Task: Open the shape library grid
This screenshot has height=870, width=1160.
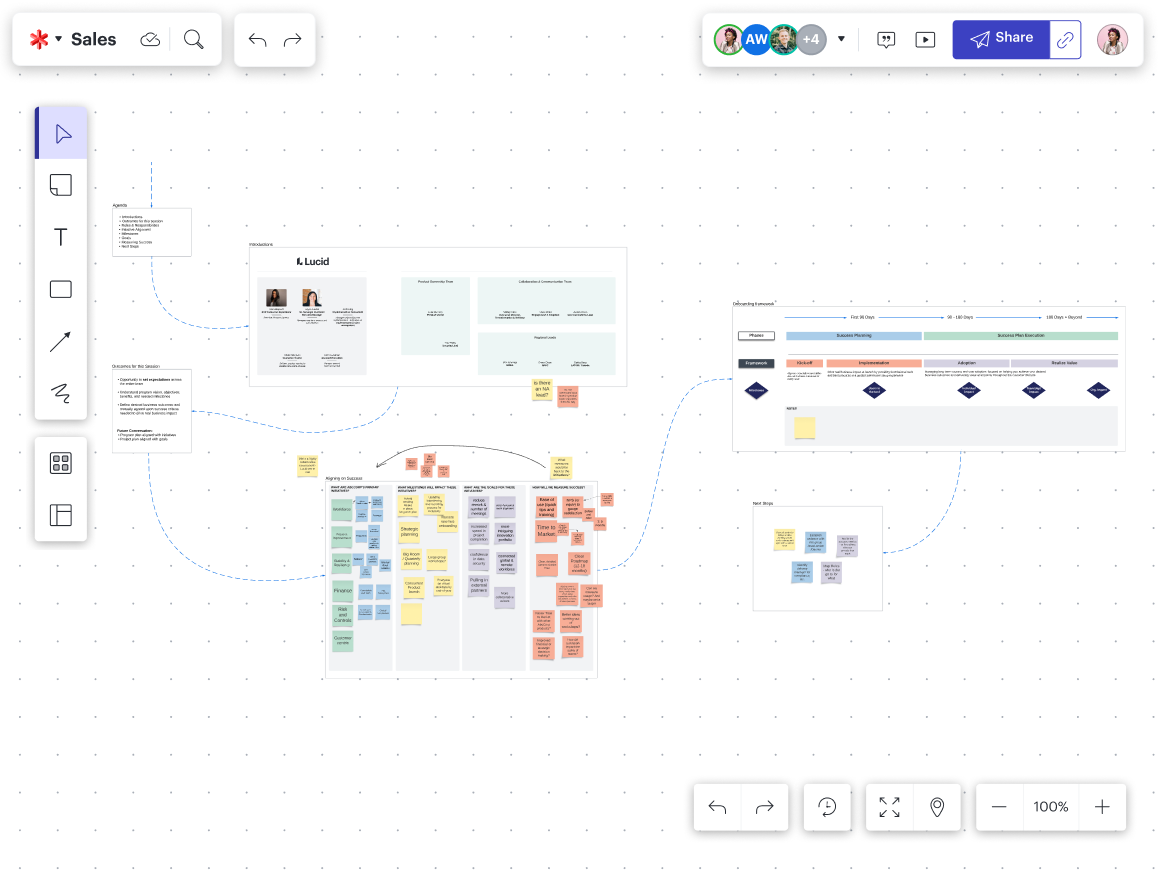Action: point(61,463)
